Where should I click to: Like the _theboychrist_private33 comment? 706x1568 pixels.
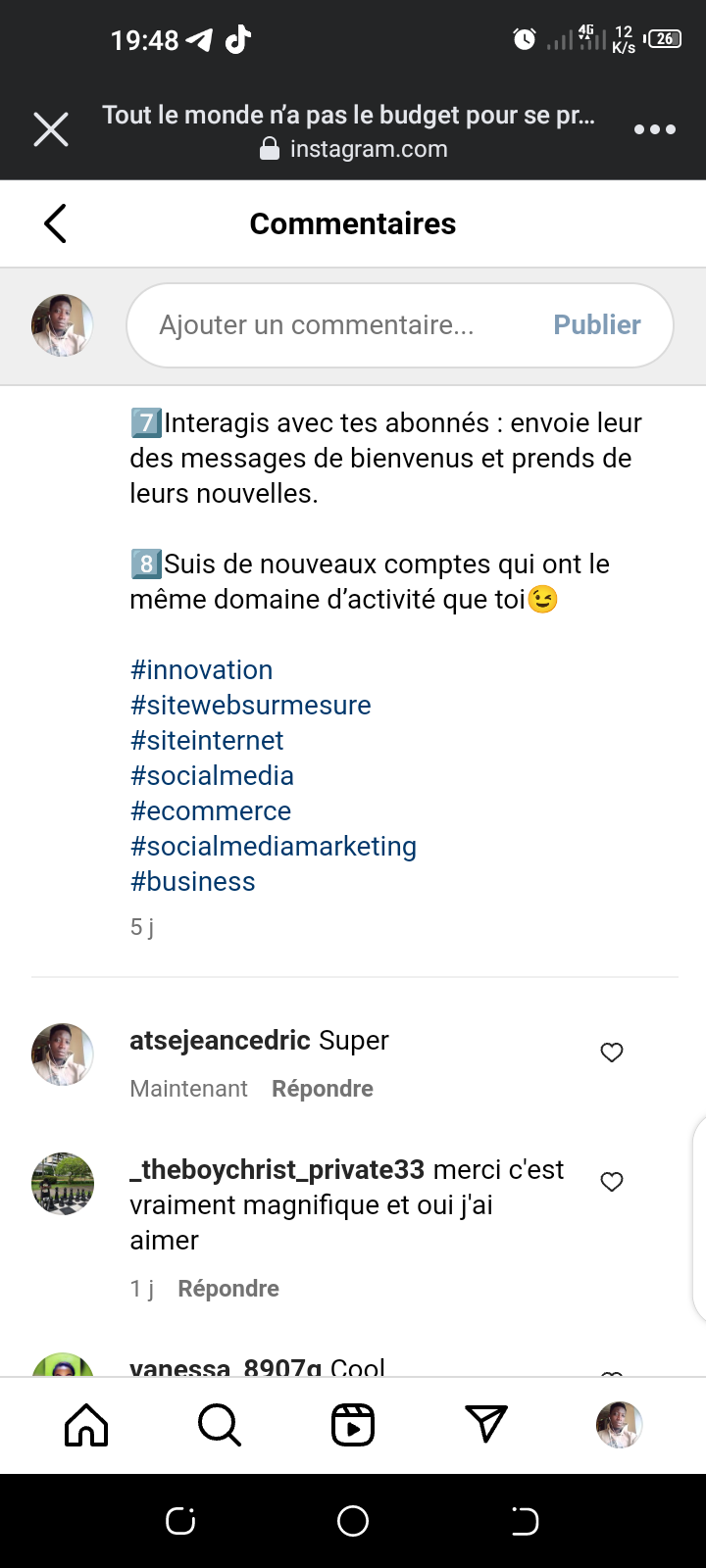click(612, 1182)
